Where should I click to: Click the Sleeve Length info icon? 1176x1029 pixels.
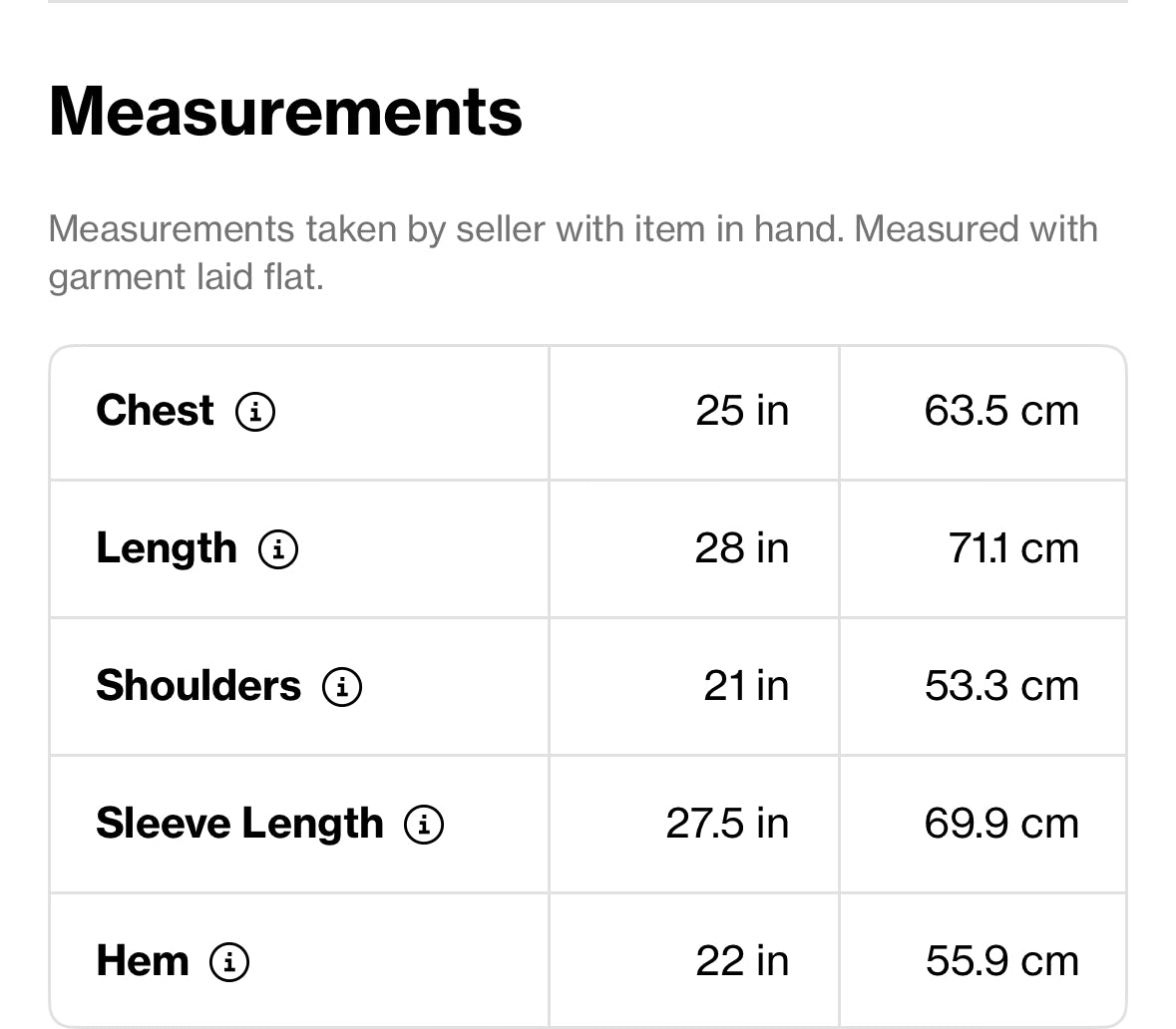[x=424, y=824]
